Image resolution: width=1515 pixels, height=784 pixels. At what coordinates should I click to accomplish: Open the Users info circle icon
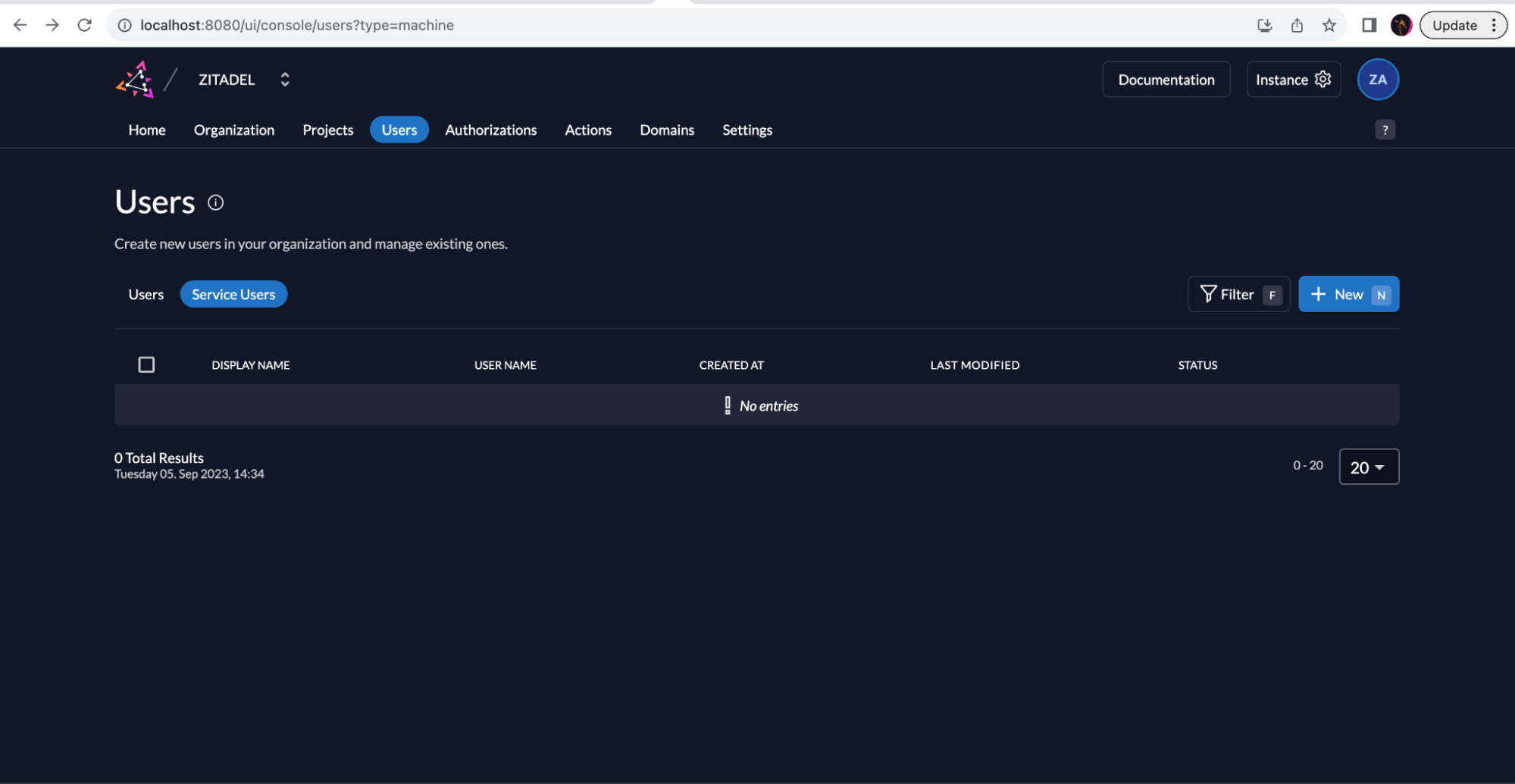tap(216, 202)
